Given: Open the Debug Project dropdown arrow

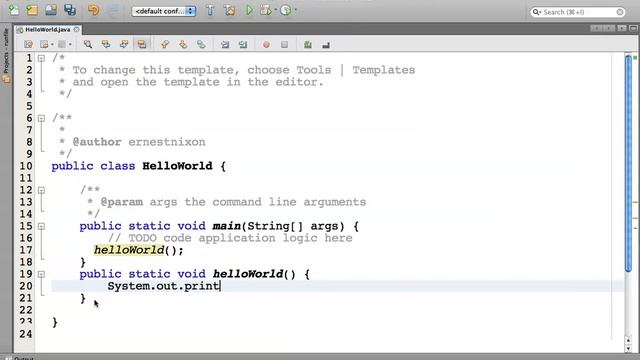Looking at the screenshot, I should coord(276,10).
